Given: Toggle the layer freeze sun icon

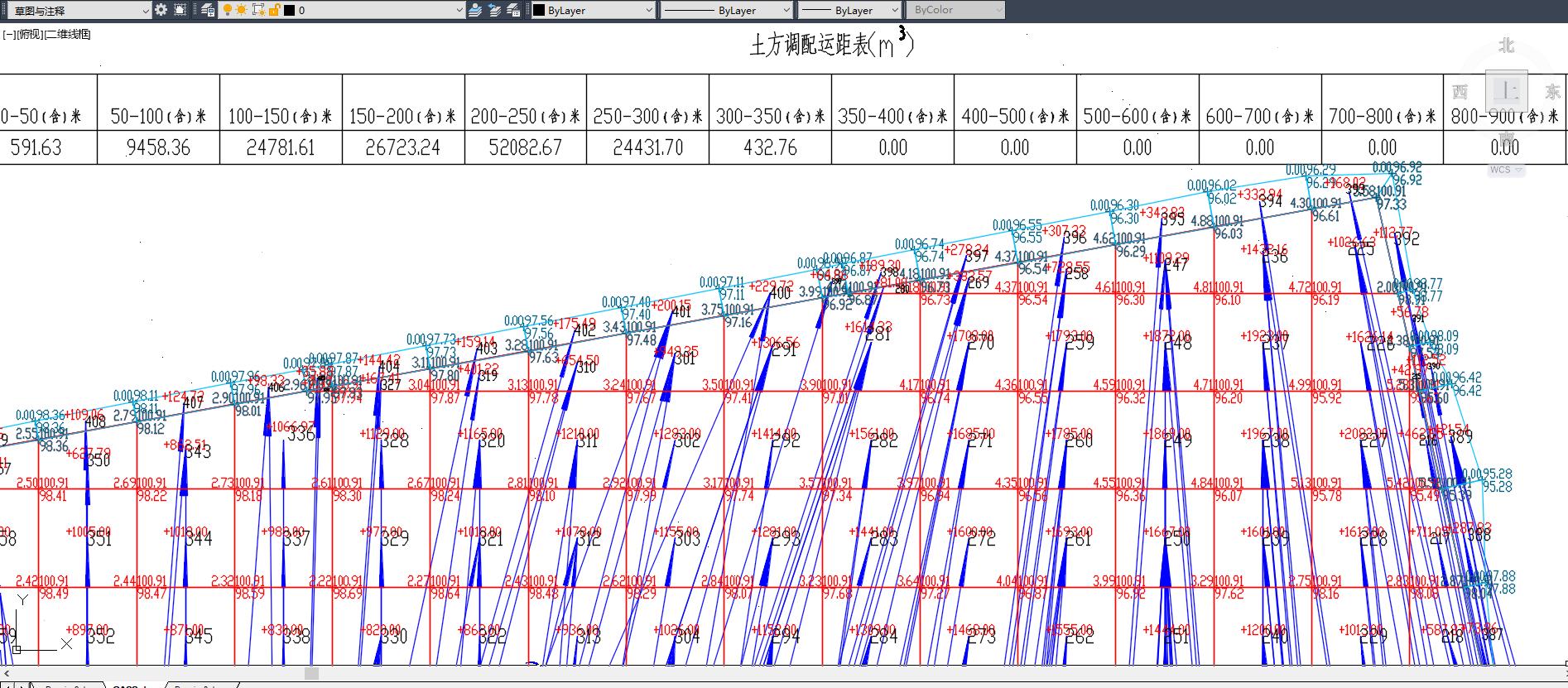Looking at the screenshot, I should point(241,10).
